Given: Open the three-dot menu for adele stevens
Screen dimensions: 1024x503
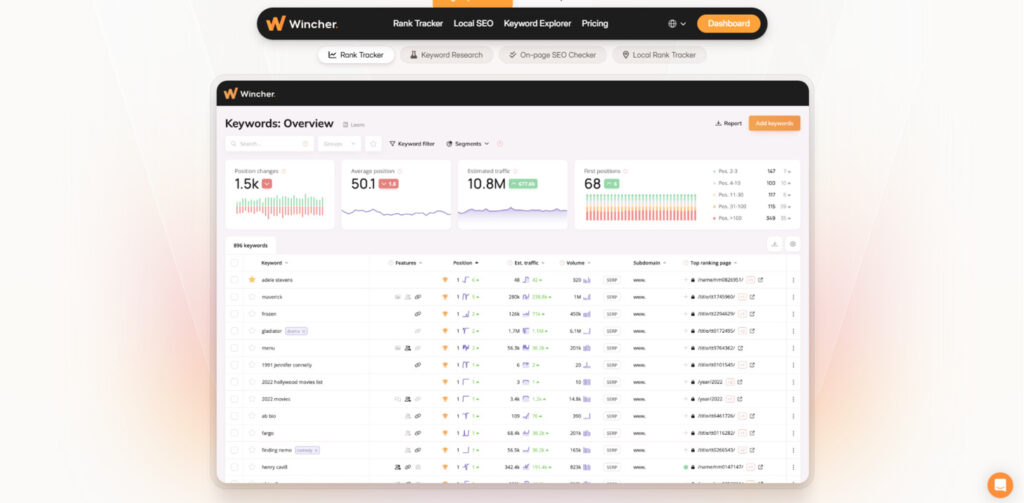Looking at the screenshot, I should pyautogui.click(x=793, y=280).
